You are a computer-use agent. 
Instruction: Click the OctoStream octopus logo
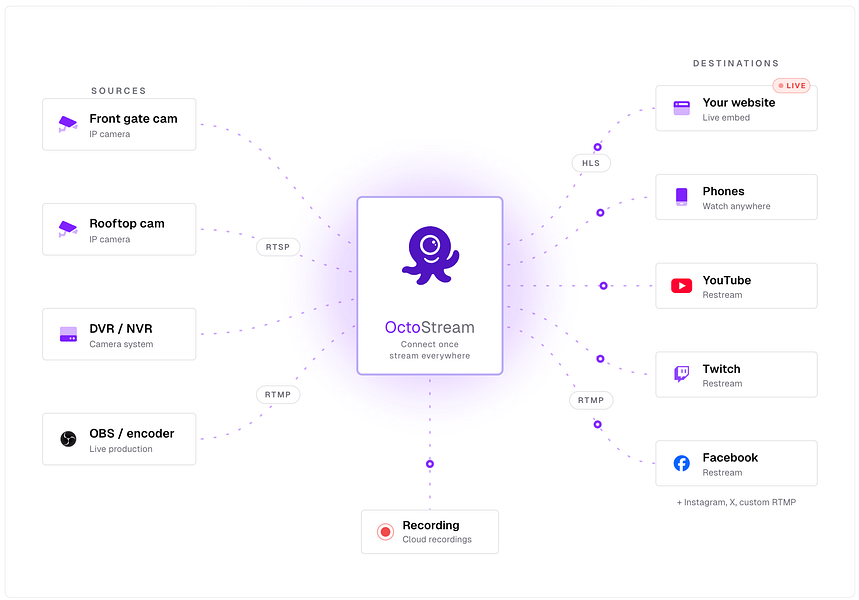click(431, 255)
